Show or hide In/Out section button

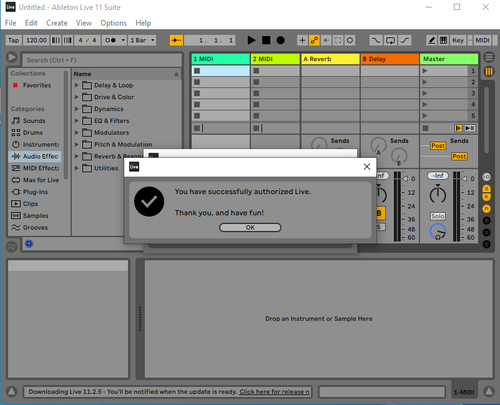click(x=487, y=177)
